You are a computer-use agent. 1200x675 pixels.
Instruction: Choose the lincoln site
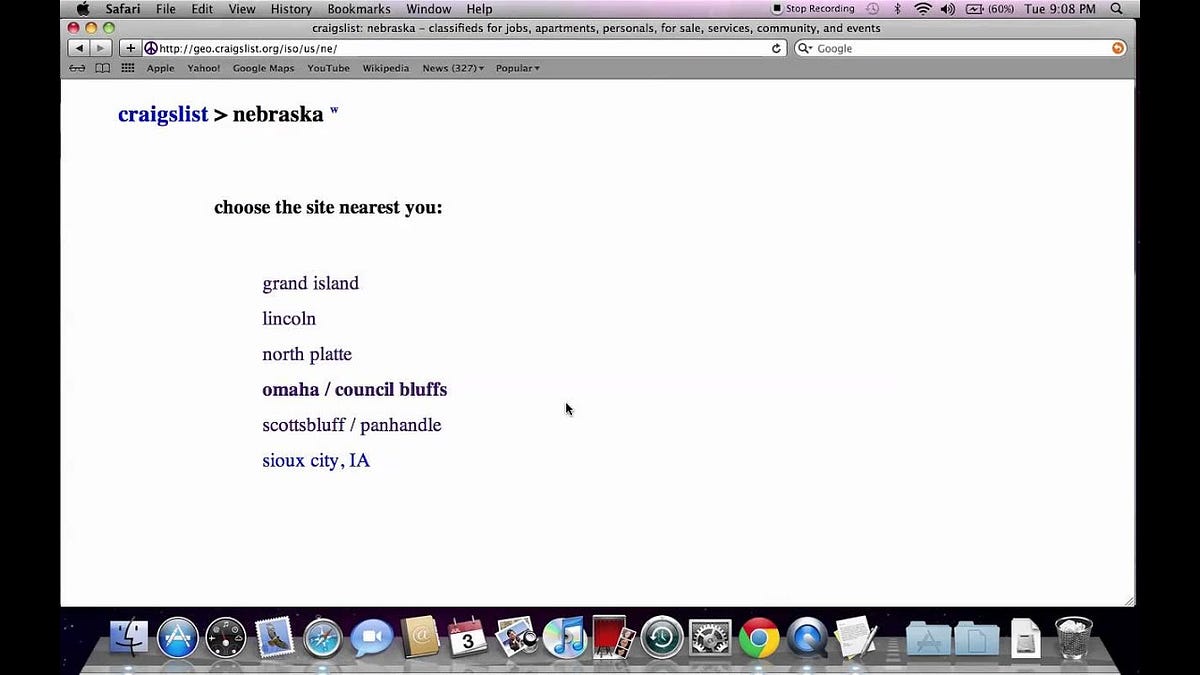(x=289, y=319)
